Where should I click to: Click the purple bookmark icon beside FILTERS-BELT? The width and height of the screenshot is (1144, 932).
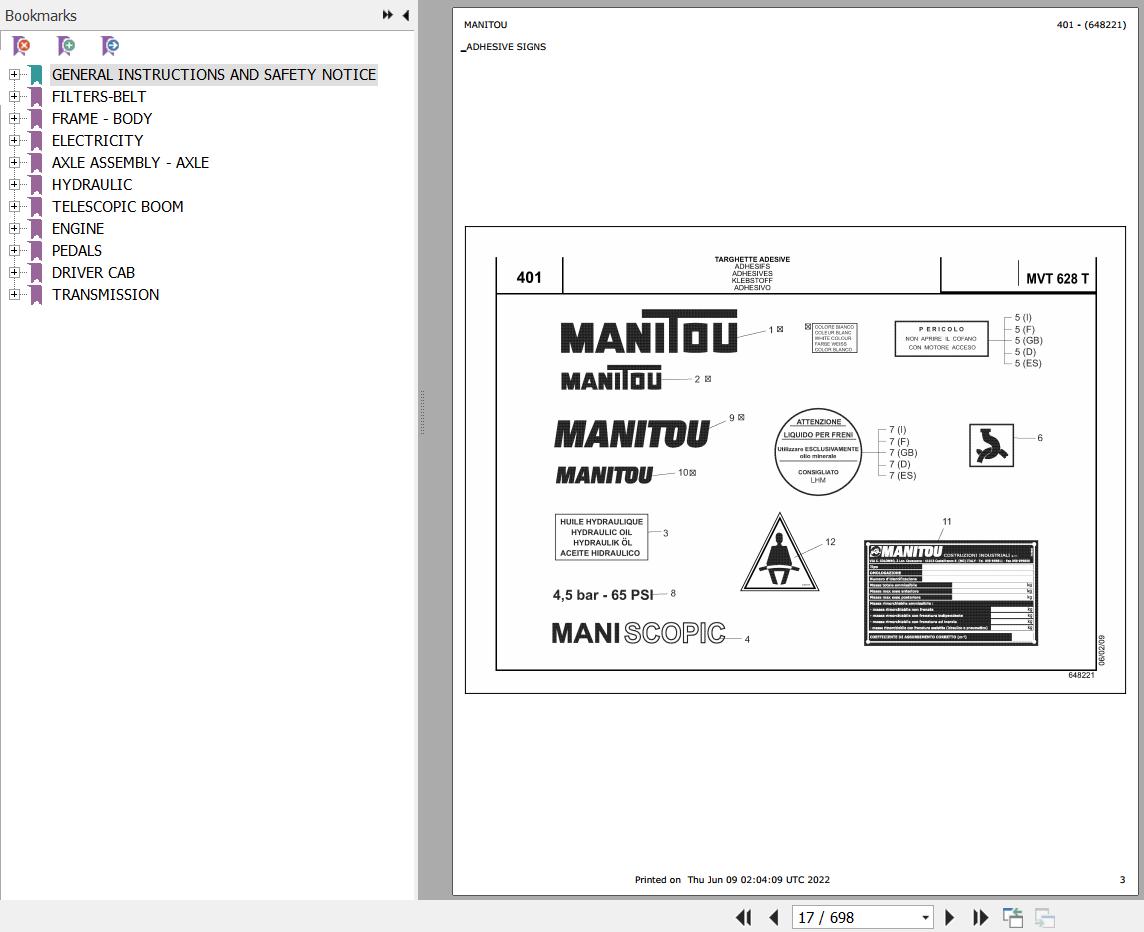coord(36,96)
